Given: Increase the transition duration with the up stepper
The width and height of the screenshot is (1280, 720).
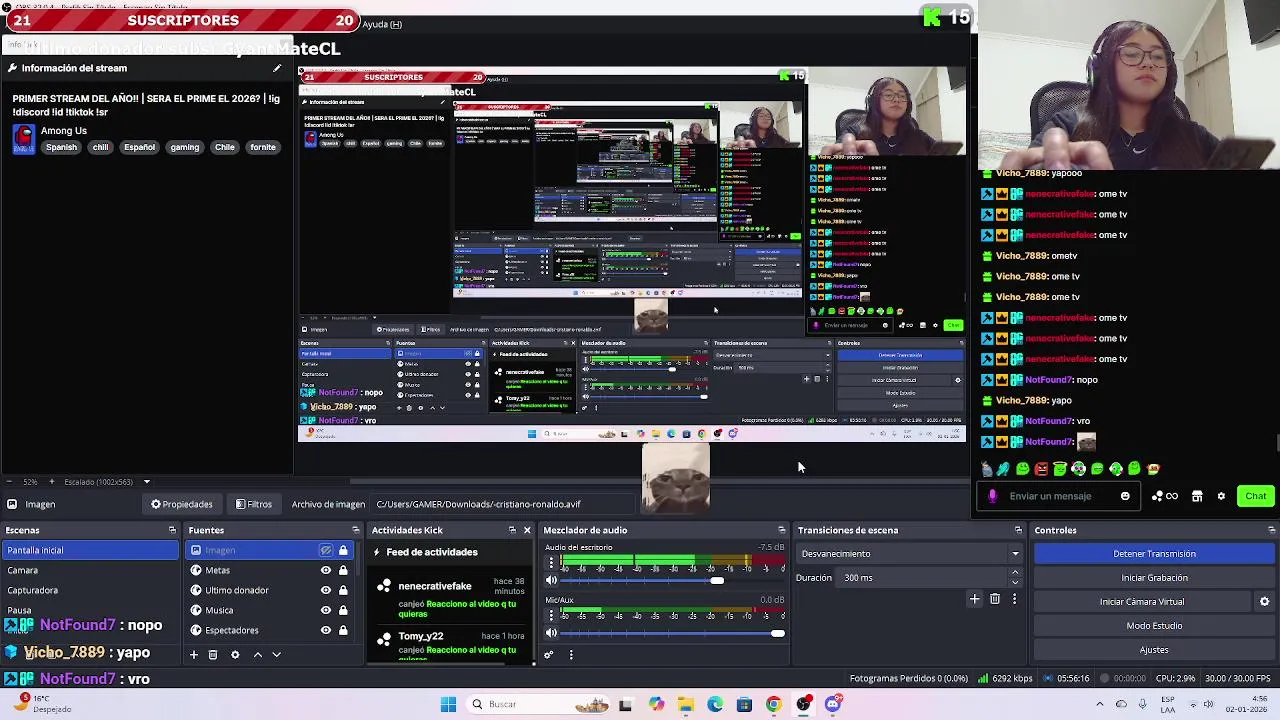Looking at the screenshot, I should (1015, 573).
